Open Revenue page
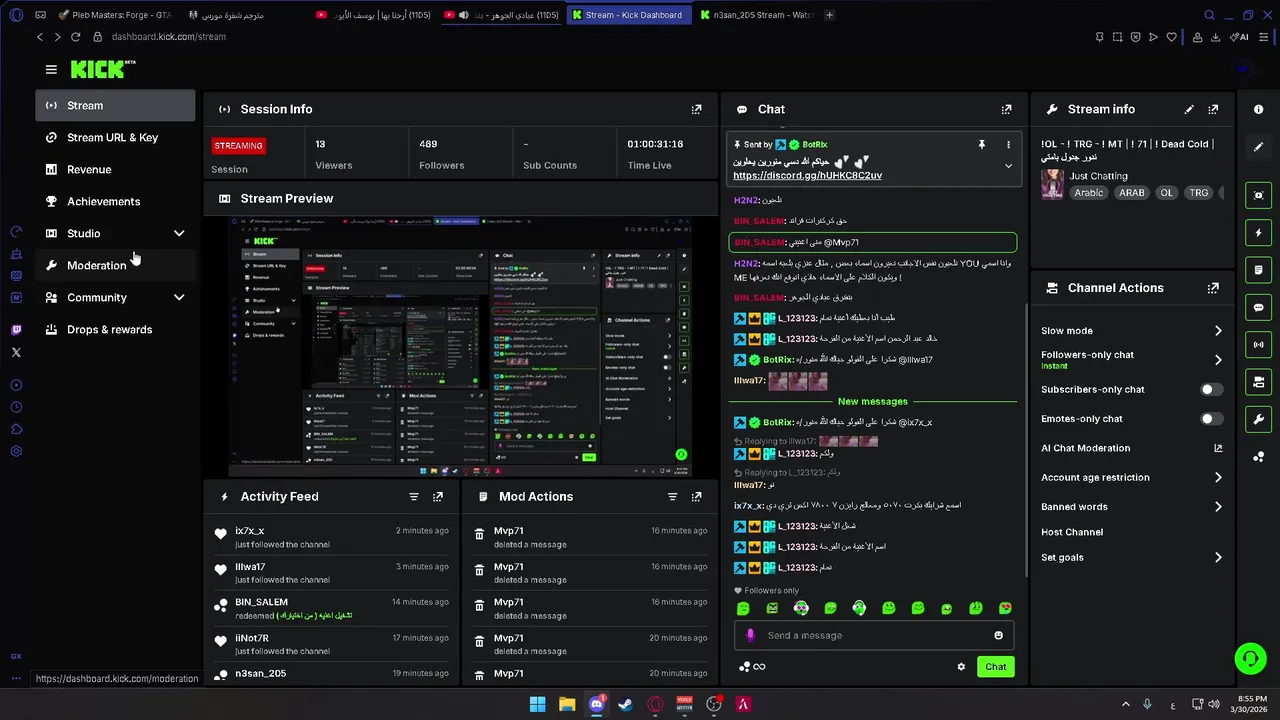This screenshot has width=1280, height=720. click(115, 170)
